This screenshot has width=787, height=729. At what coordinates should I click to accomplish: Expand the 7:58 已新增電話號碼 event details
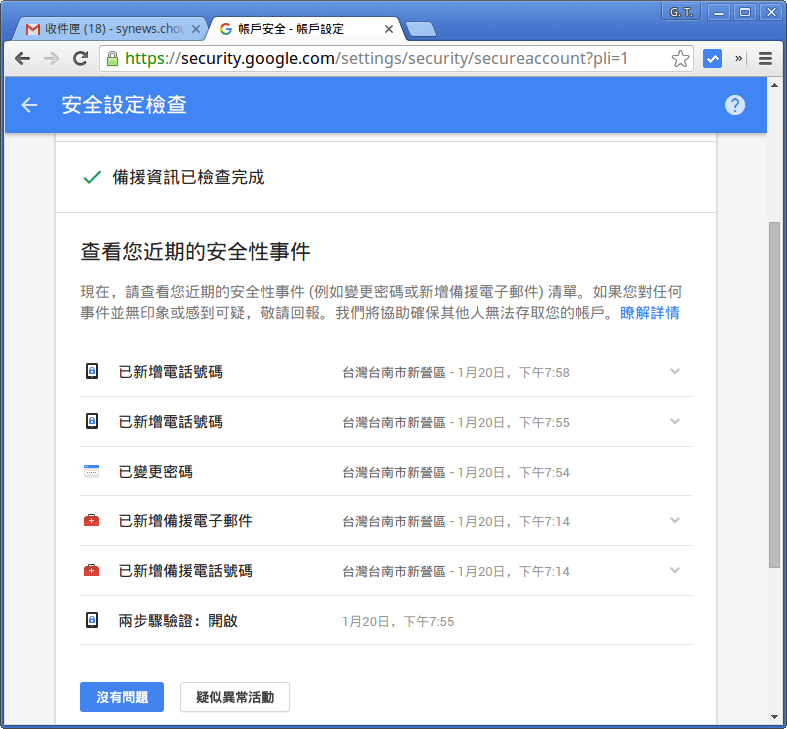tap(675, 372)
